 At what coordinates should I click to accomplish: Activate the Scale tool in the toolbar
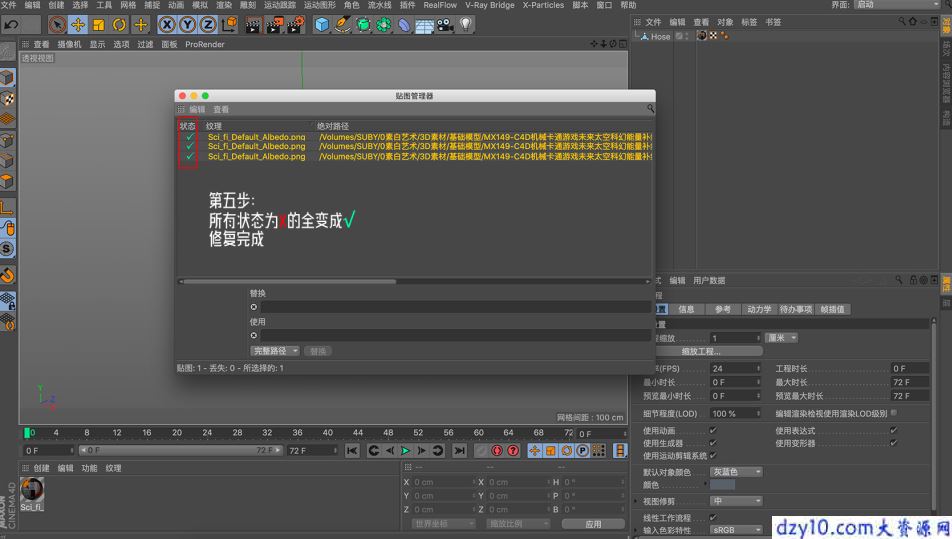click(x=98, y=25)
